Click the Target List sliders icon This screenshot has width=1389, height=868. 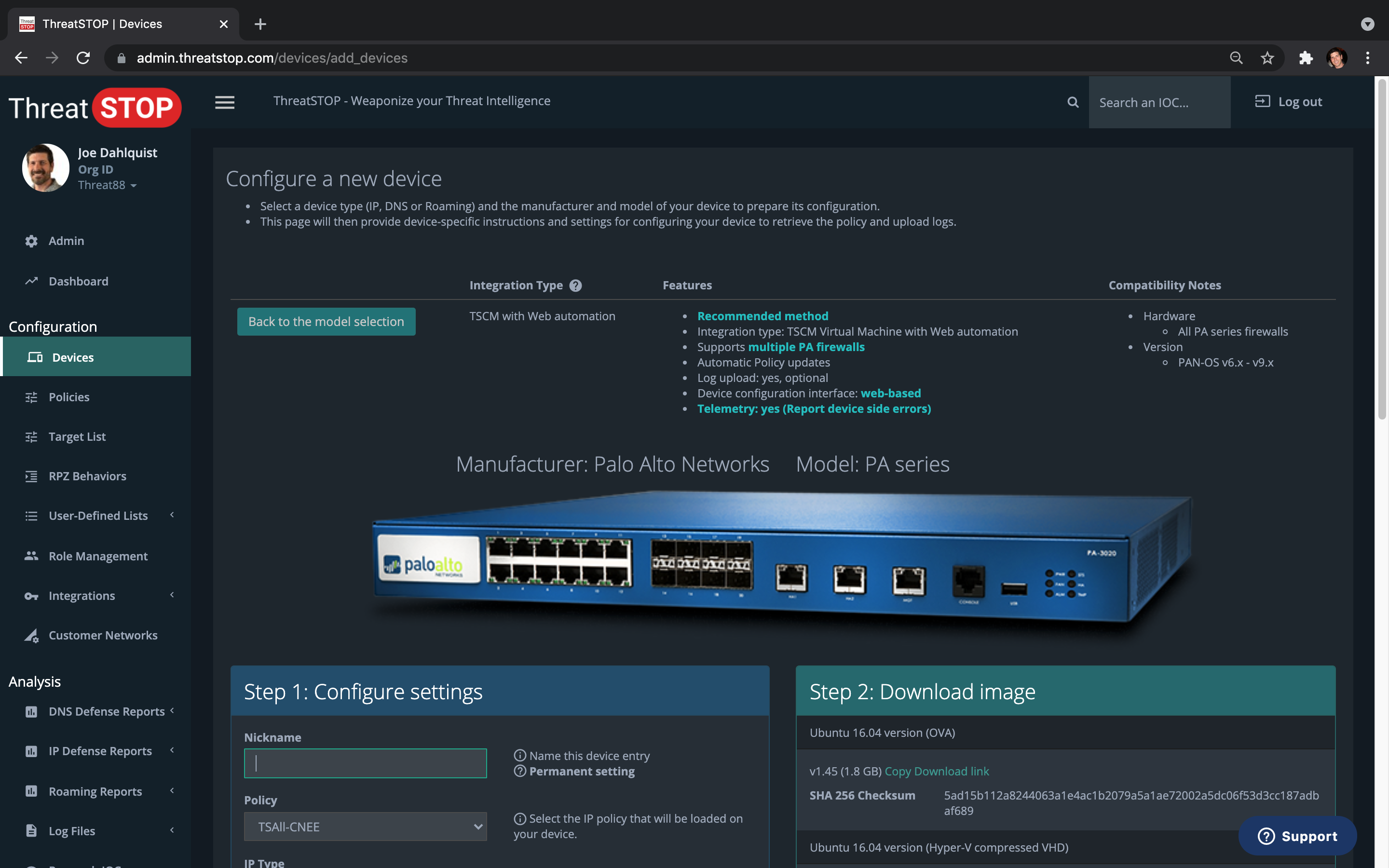pyautogui.click(x=31, y=437)
